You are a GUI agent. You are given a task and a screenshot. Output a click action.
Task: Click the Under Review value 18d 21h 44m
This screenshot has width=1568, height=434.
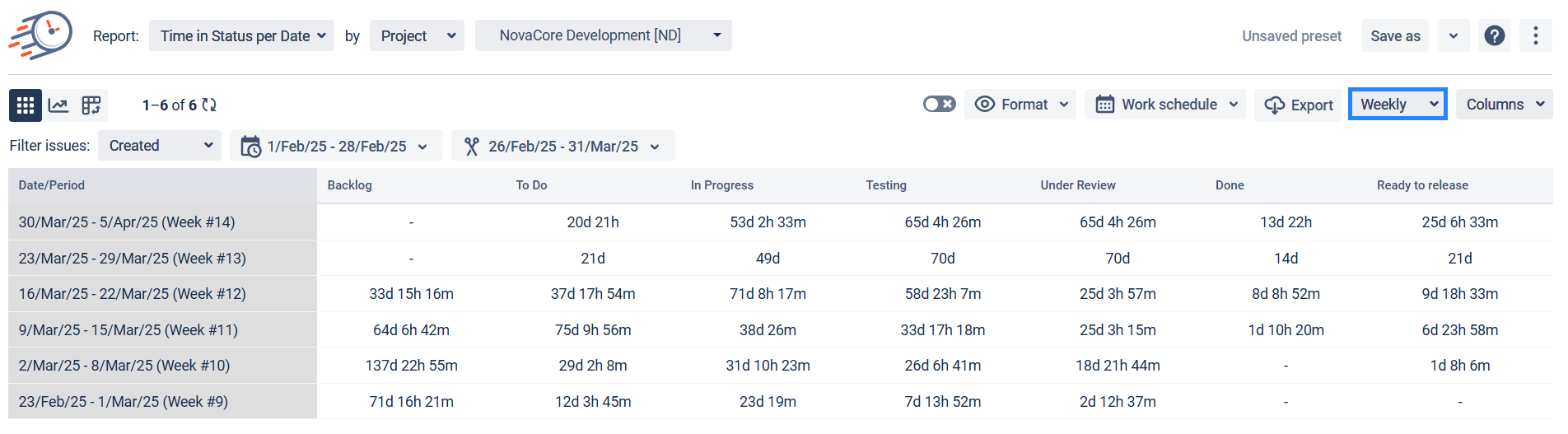1118,366
